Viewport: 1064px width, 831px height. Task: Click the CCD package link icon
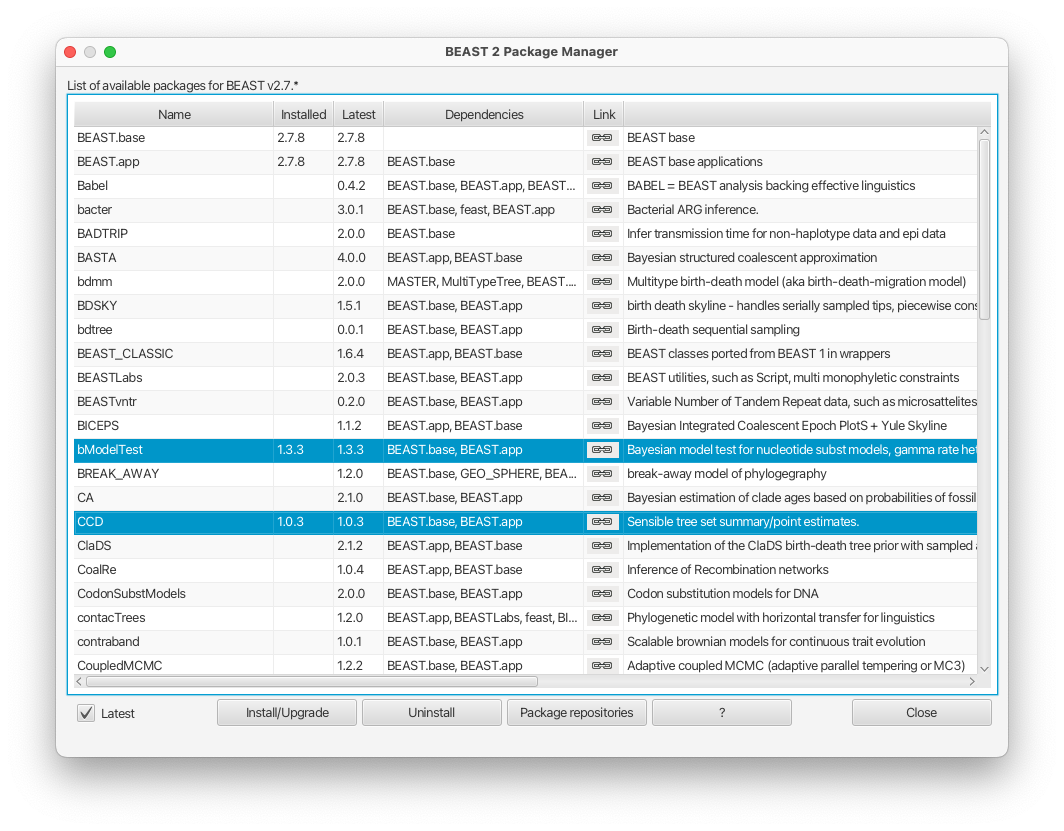[602, 522]
